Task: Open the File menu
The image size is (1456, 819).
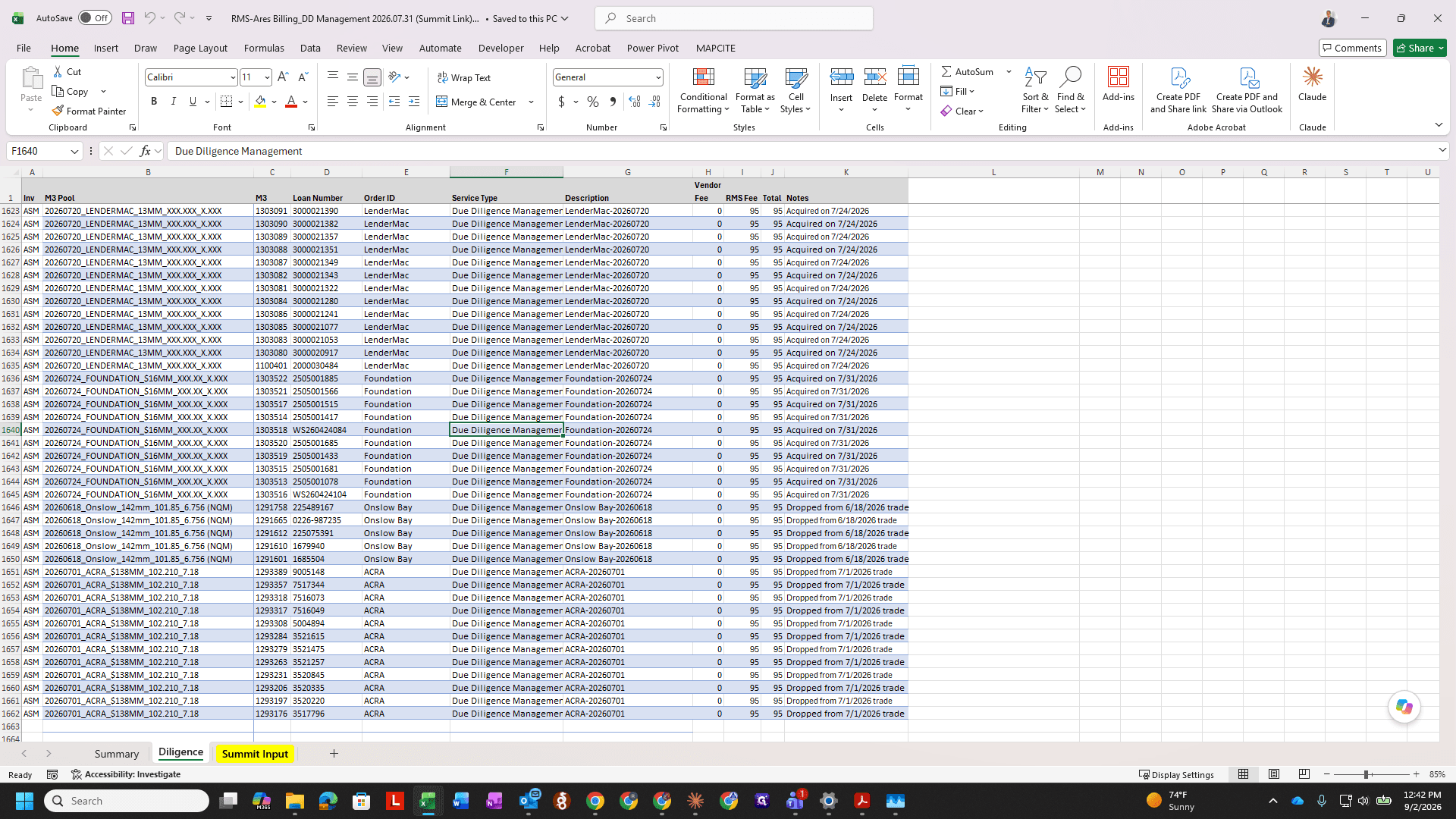Action: 24,48
